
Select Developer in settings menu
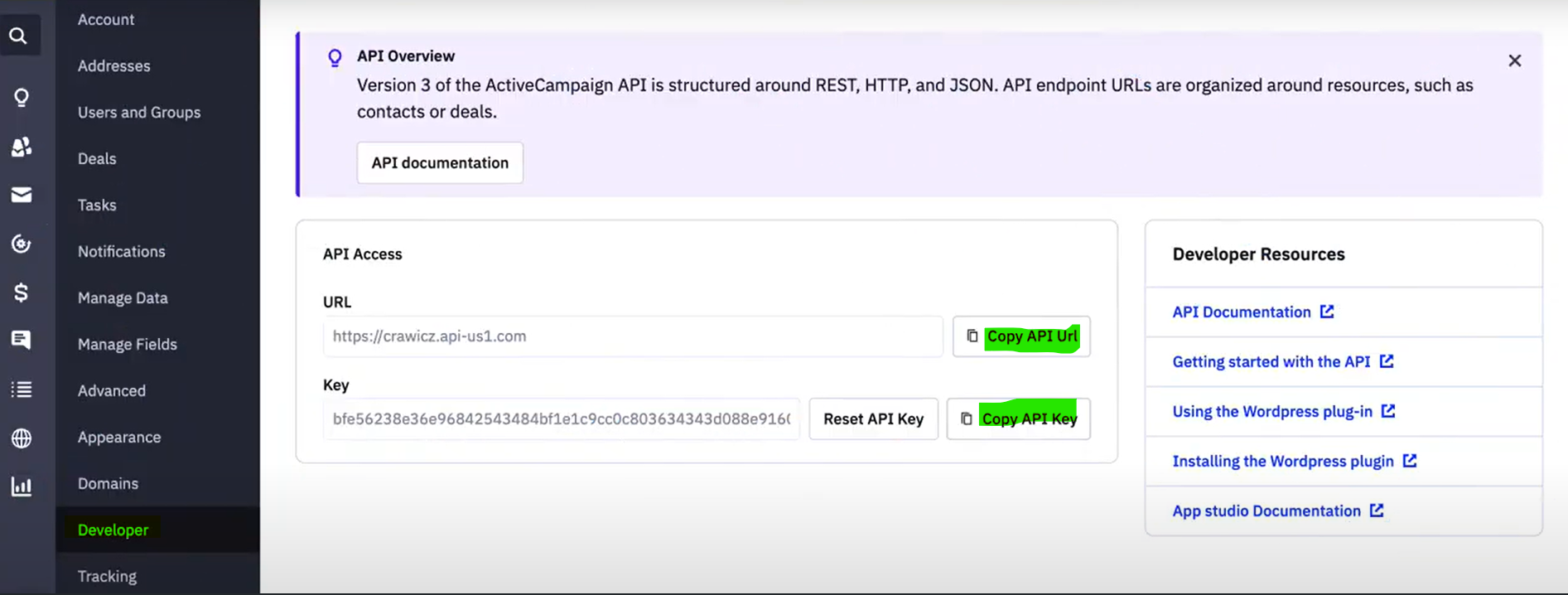point(113,530)
